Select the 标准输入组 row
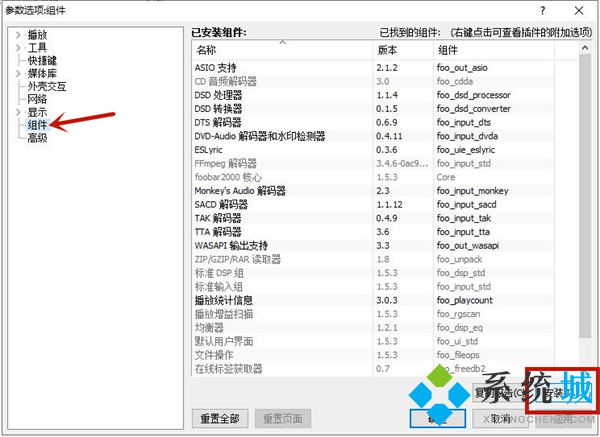Viewport: 600px width, 437px height. coord(373,287)
